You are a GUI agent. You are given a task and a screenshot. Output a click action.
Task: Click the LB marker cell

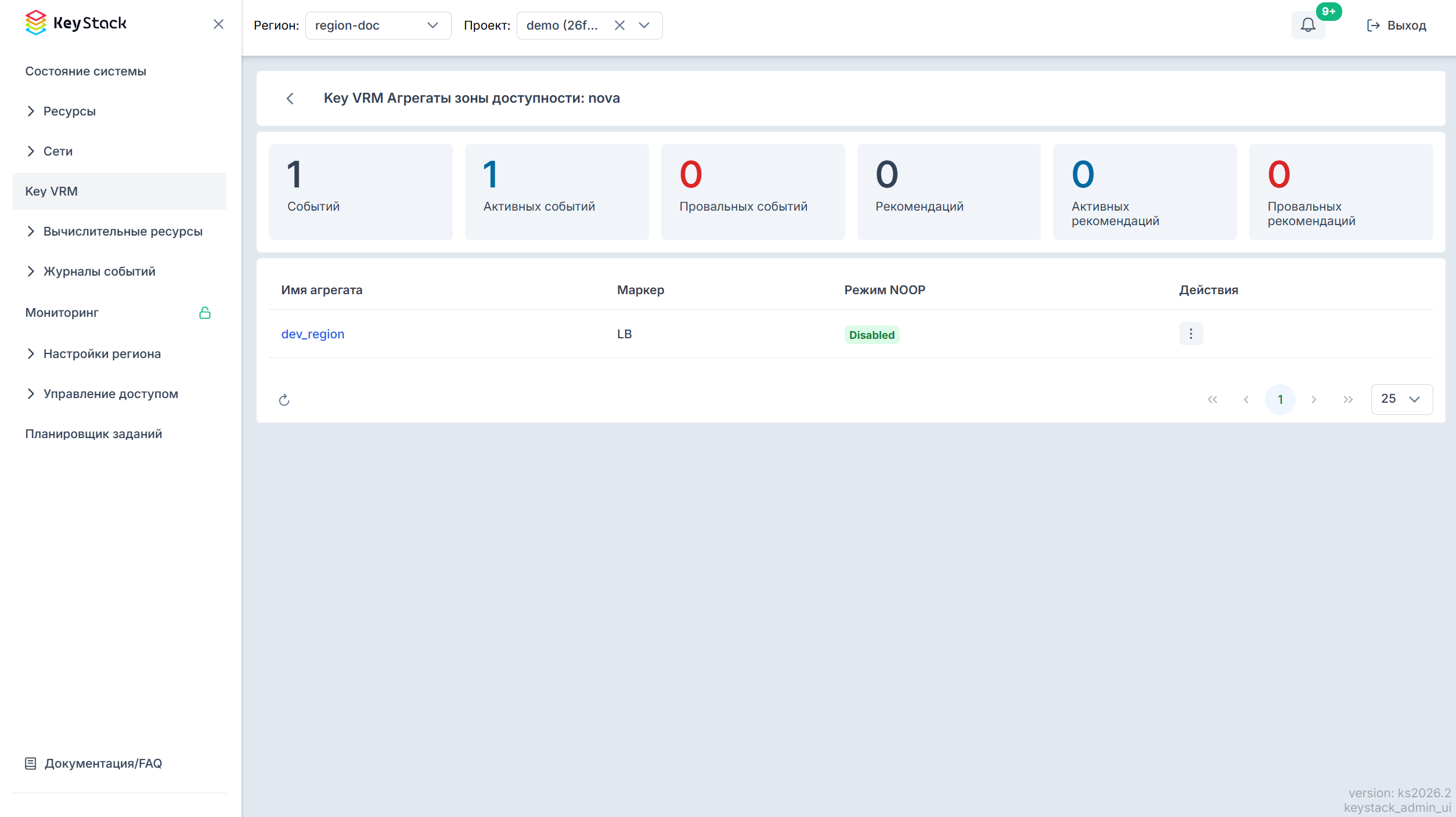coord(624,334)
